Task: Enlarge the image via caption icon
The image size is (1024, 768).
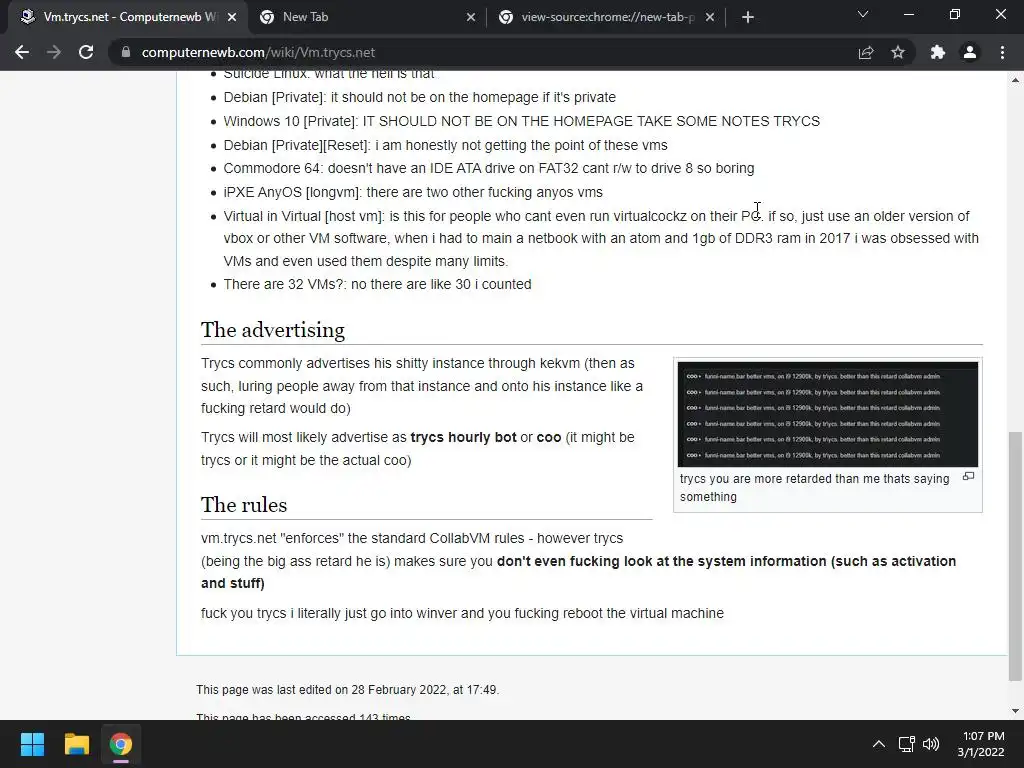Action: coord(968,477)
